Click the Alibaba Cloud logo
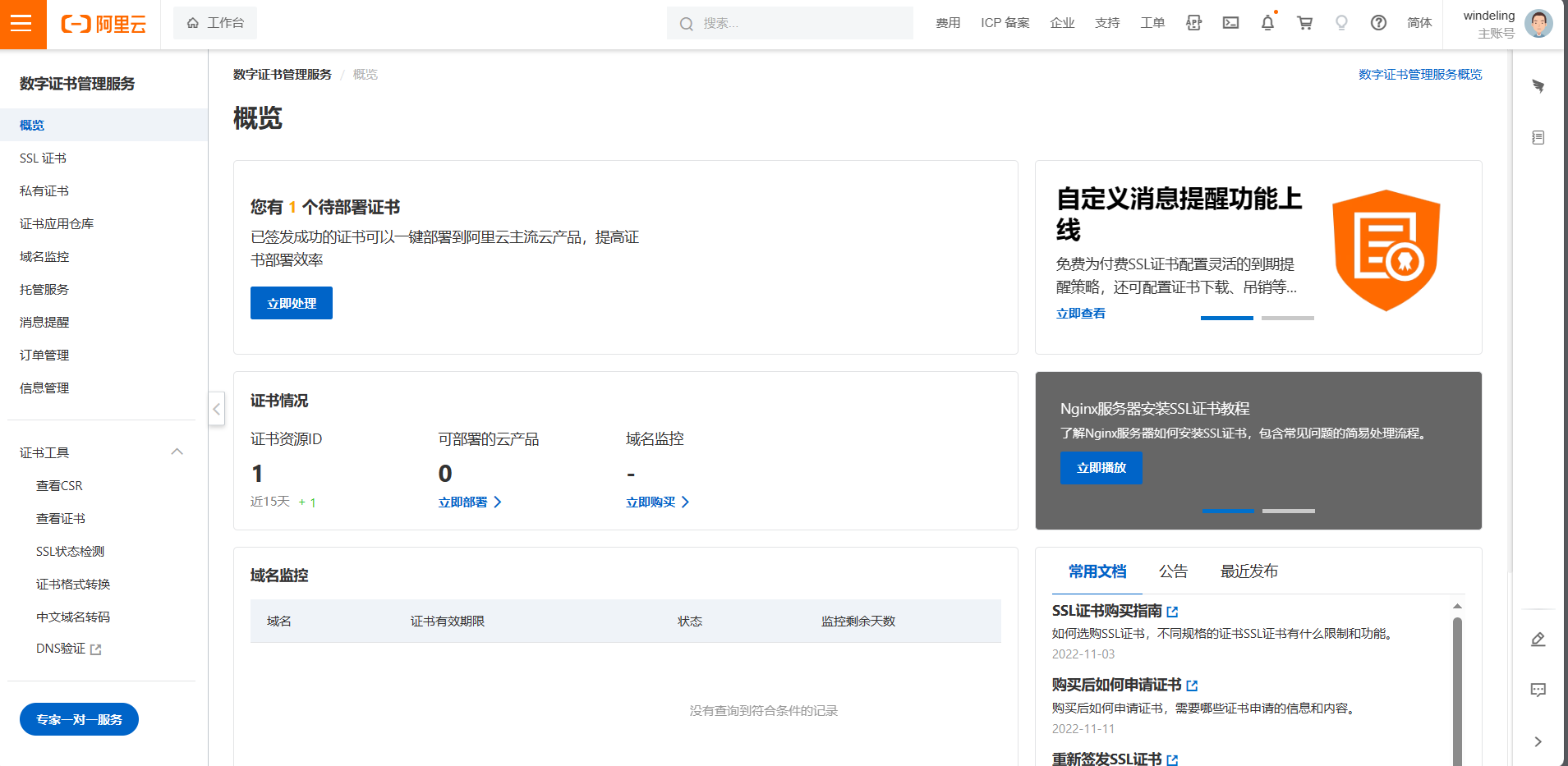 coord(103,24)
